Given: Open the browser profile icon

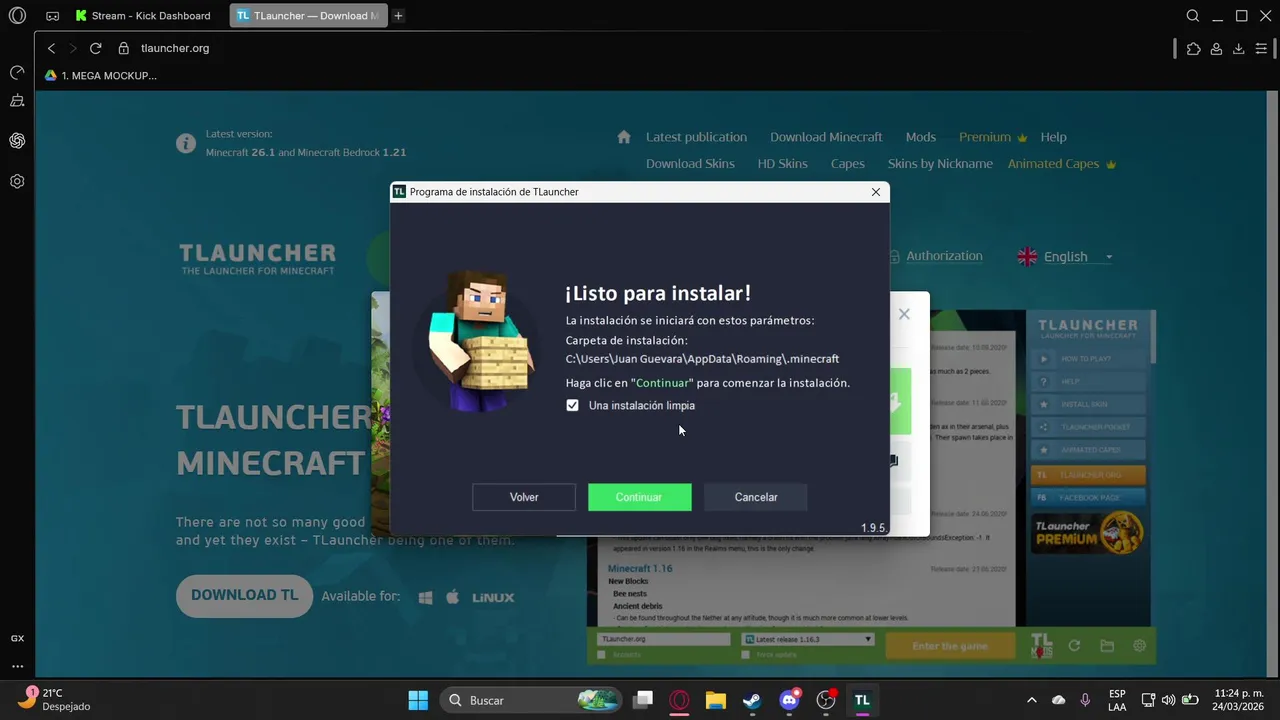Looking at the screenshot, I should tap(1216, 48).
